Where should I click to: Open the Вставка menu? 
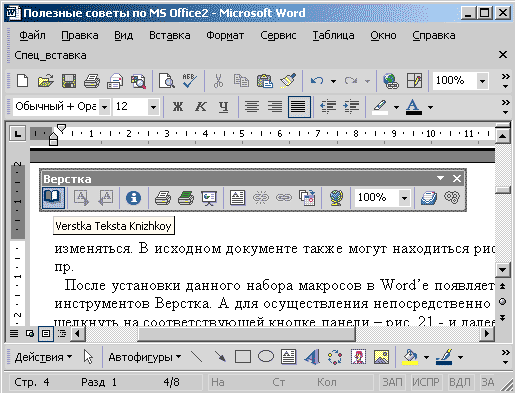[x=170, y=35]
